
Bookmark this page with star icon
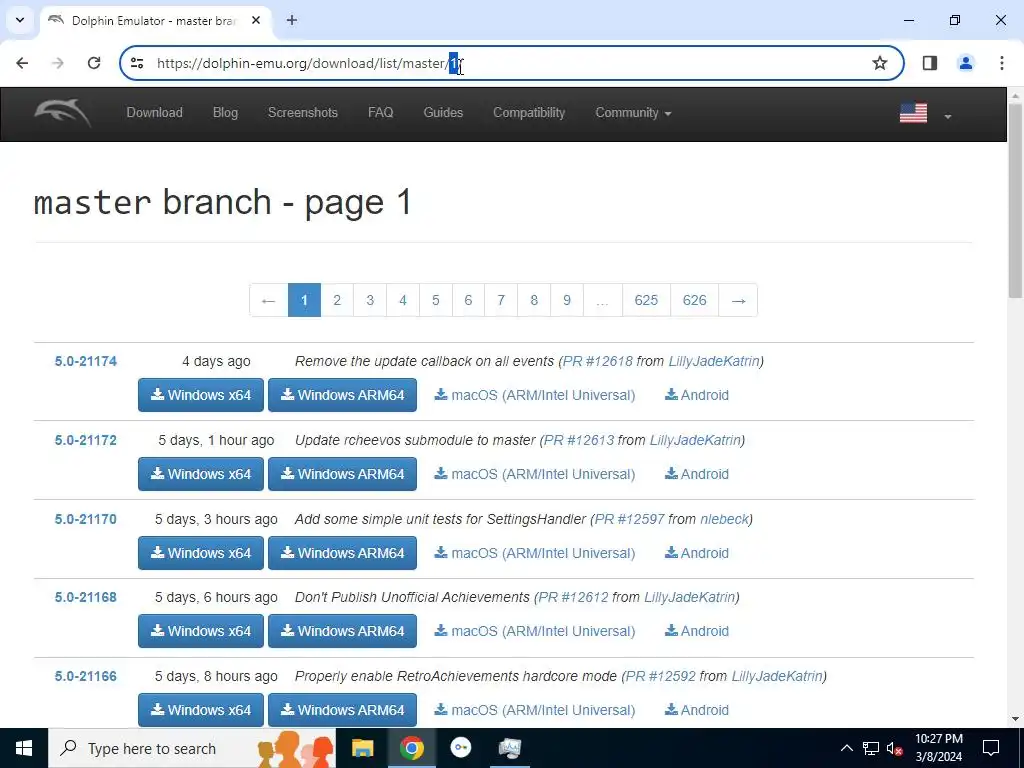(880, 63)
